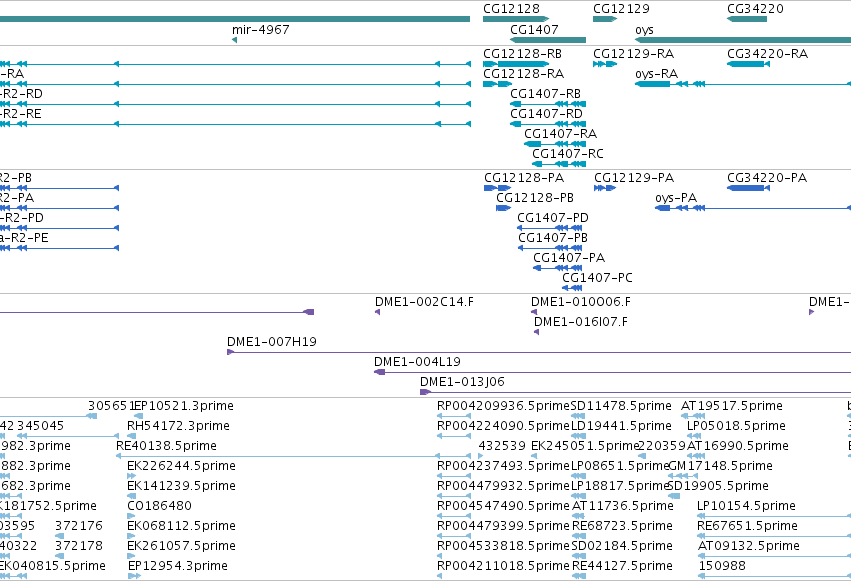Select EST AT09132.5prime
The width and height of the screenshot is (851, 581).
pos(748,546)
